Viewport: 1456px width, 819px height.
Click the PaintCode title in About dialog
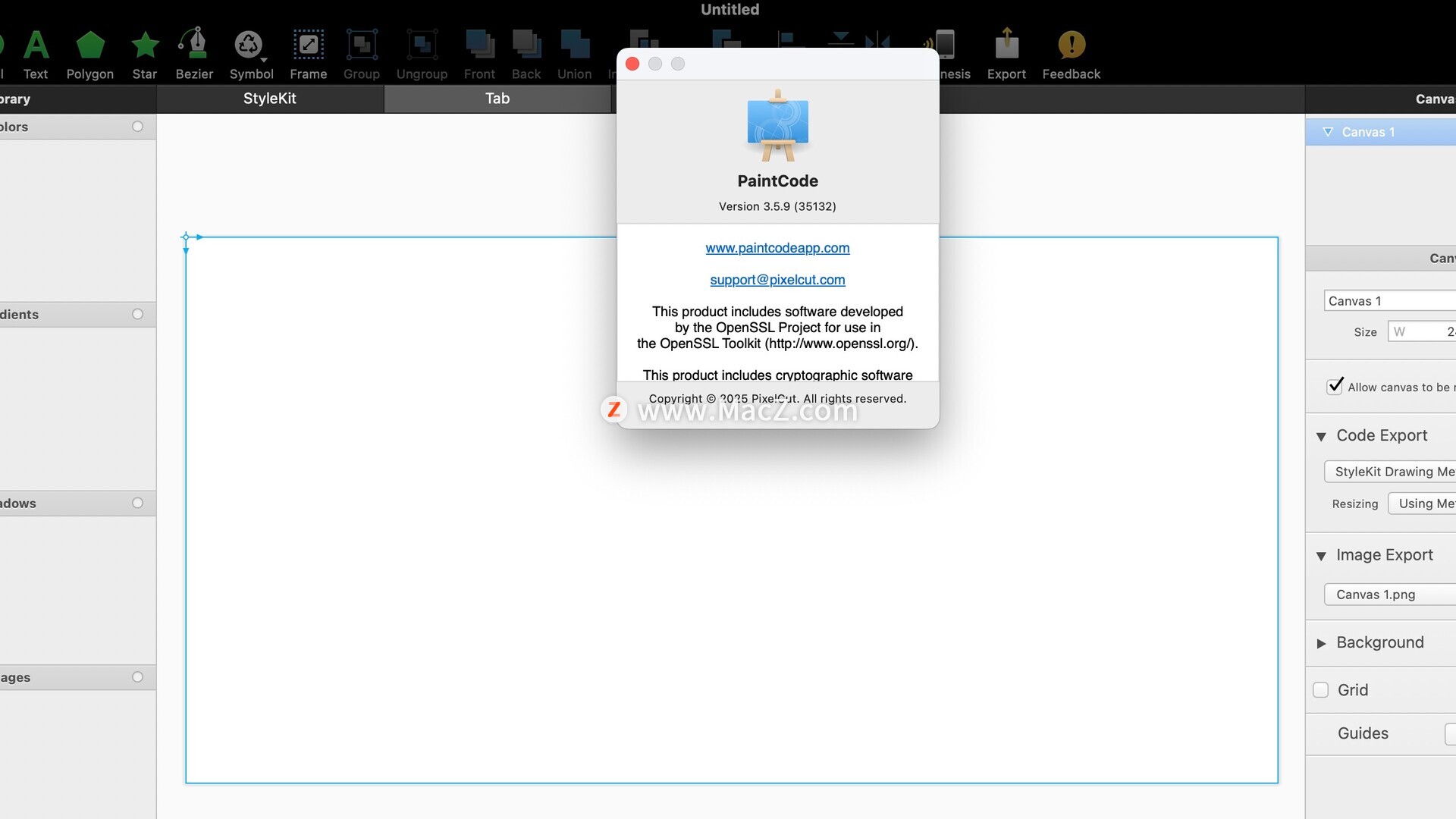(777, 181)
